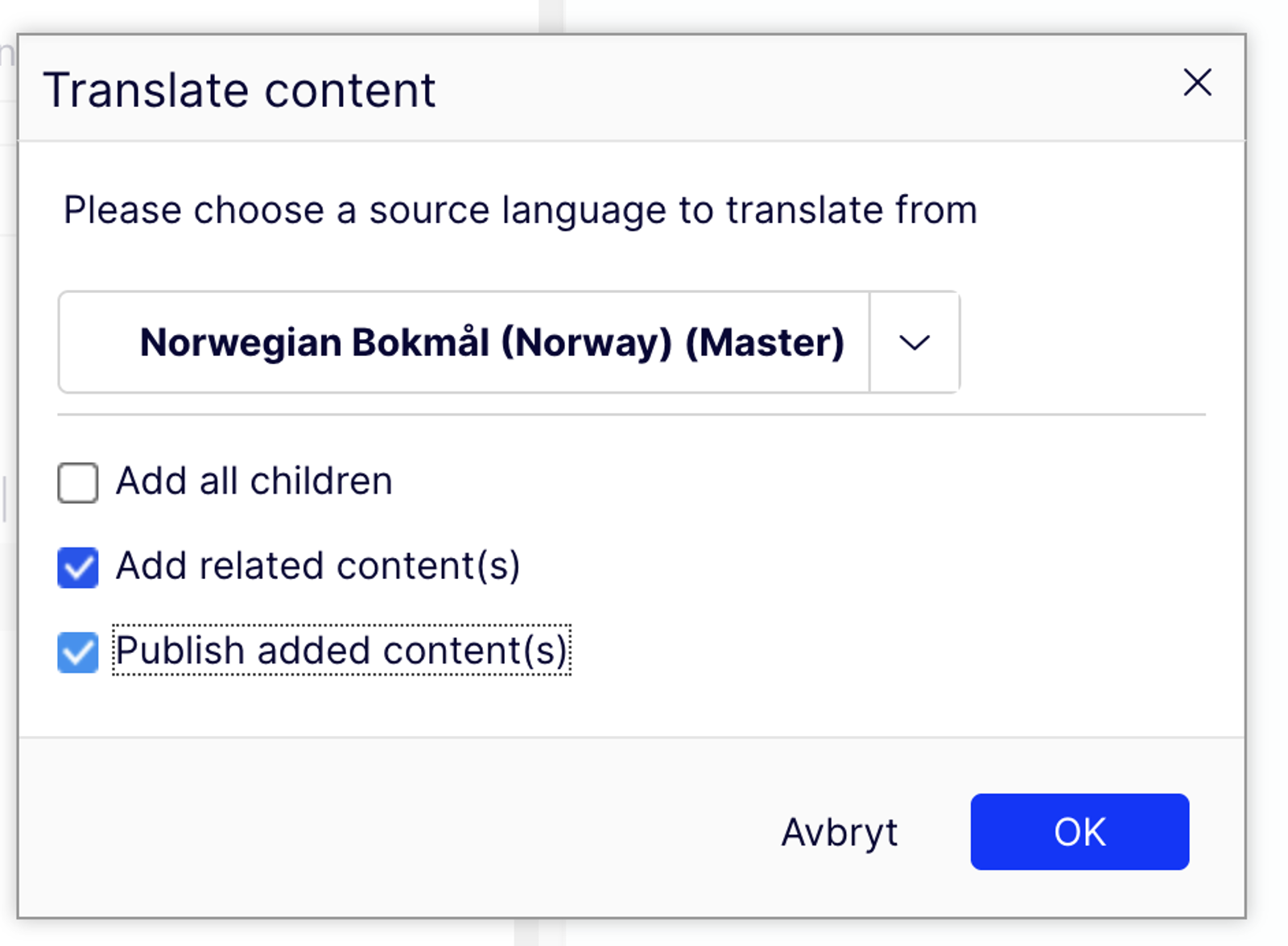Close the Translate content dialog

tap(1197, 82)
